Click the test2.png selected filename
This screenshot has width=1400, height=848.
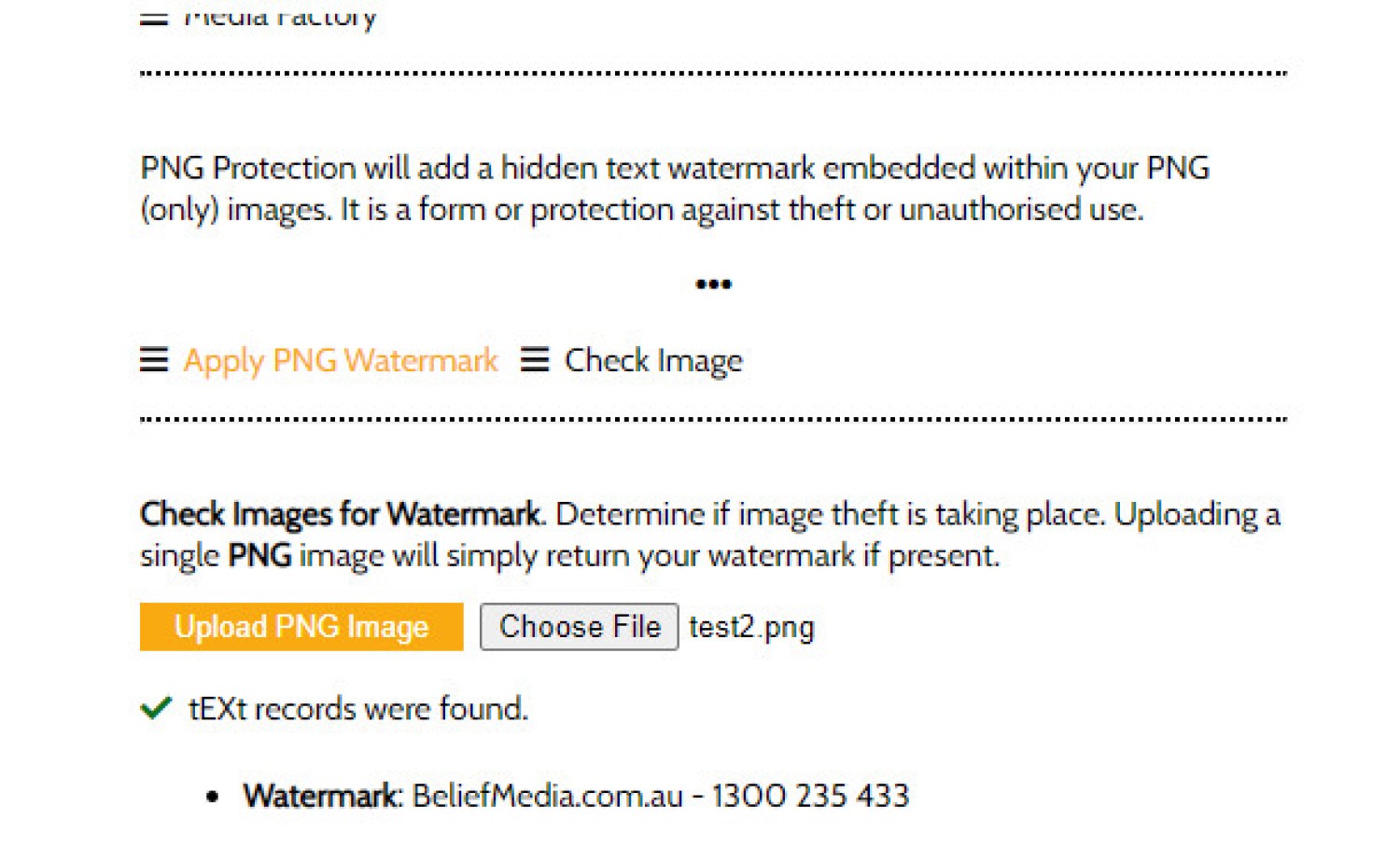[751, 627]
